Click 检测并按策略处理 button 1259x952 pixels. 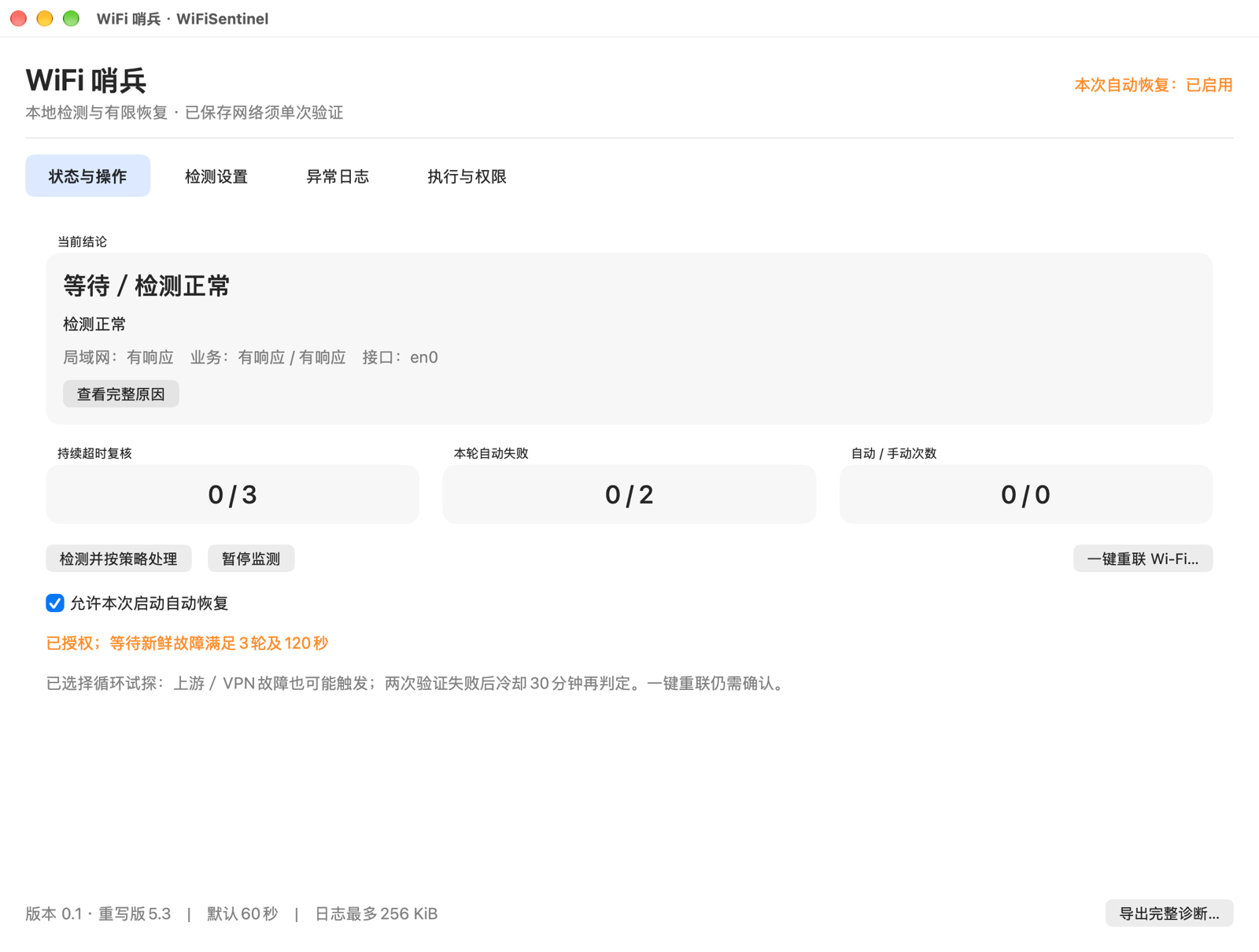click(x=119, y=559)
